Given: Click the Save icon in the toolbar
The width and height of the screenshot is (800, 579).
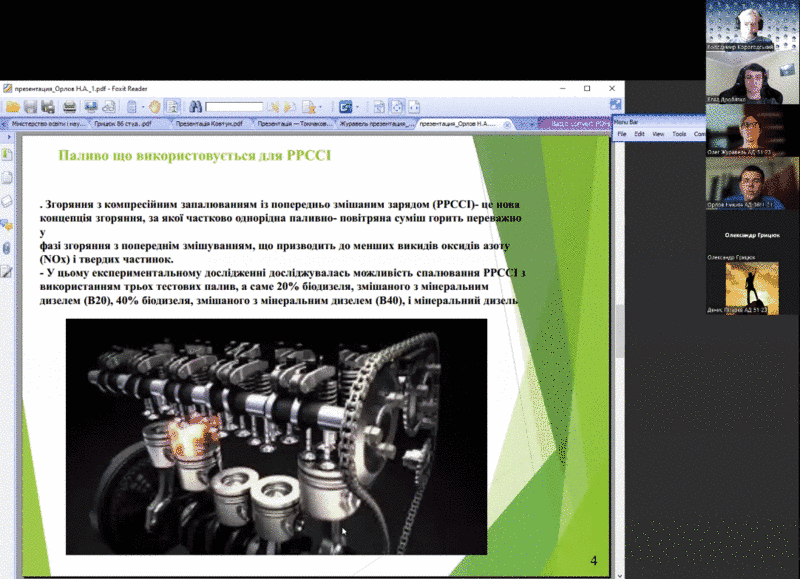Looking at the screenshot, I should point(31,107).
